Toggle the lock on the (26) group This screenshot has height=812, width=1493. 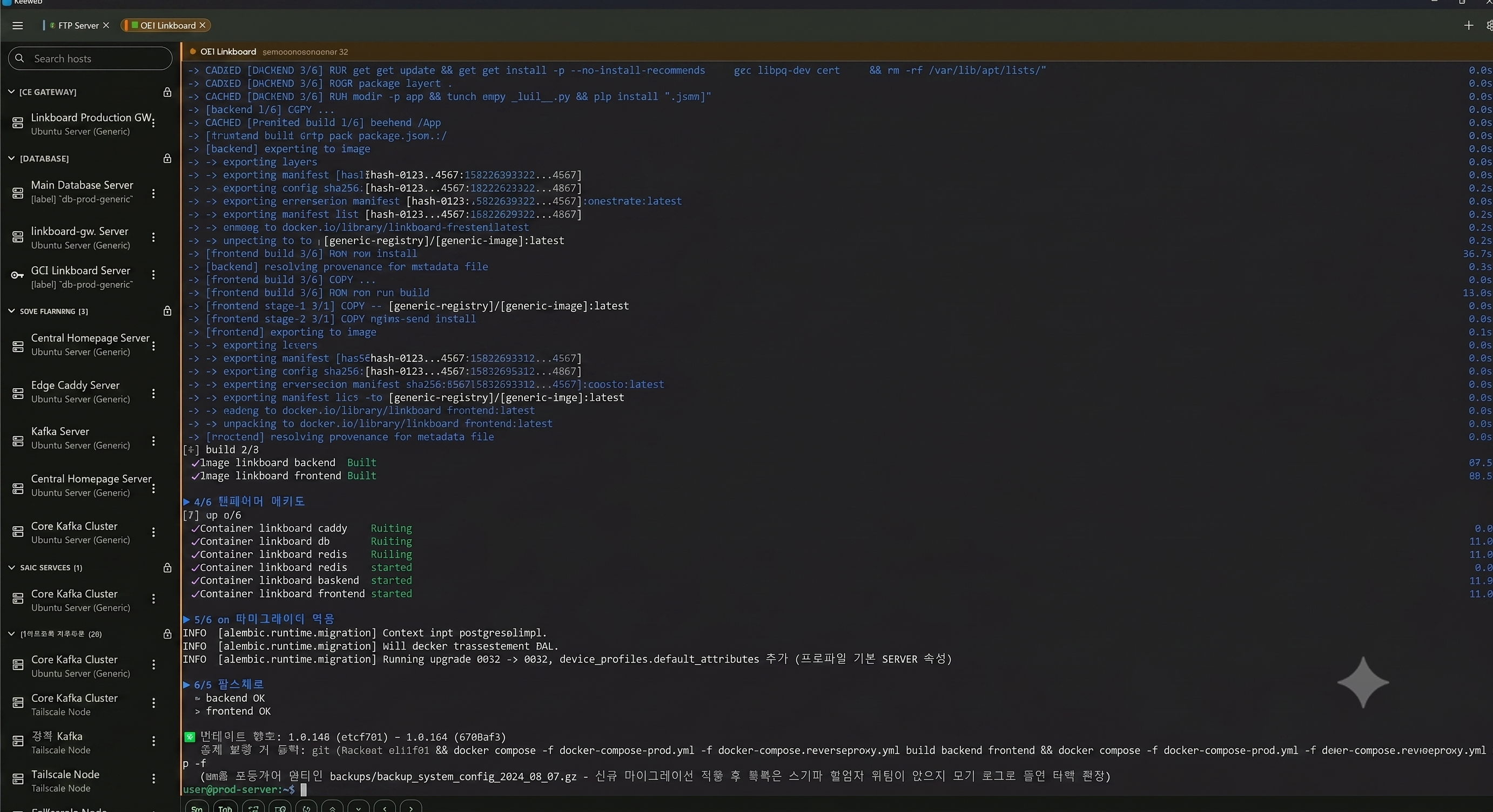[x=167, y=634]
